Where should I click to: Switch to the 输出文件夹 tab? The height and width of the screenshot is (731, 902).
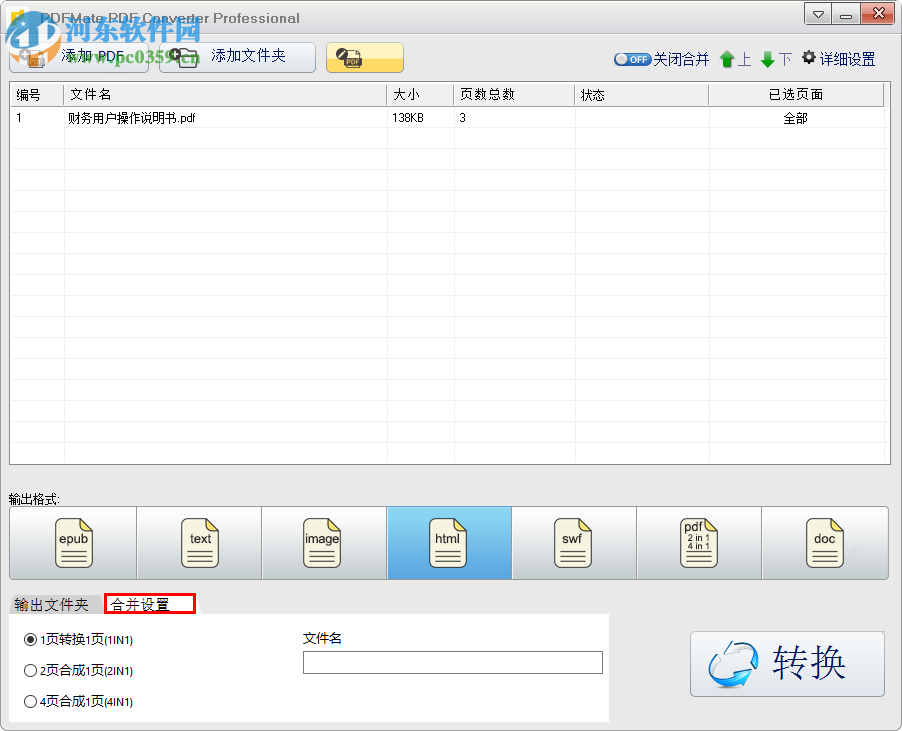pyautogui.click(x=52, y=604)
